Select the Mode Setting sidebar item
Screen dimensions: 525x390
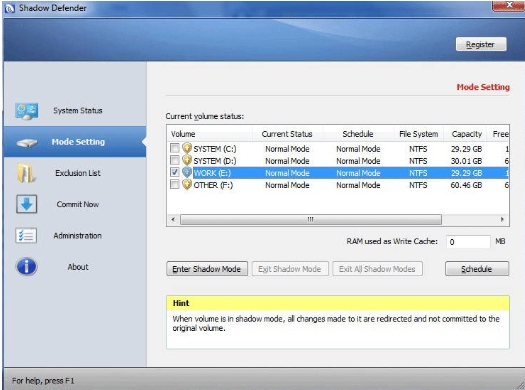75,142
